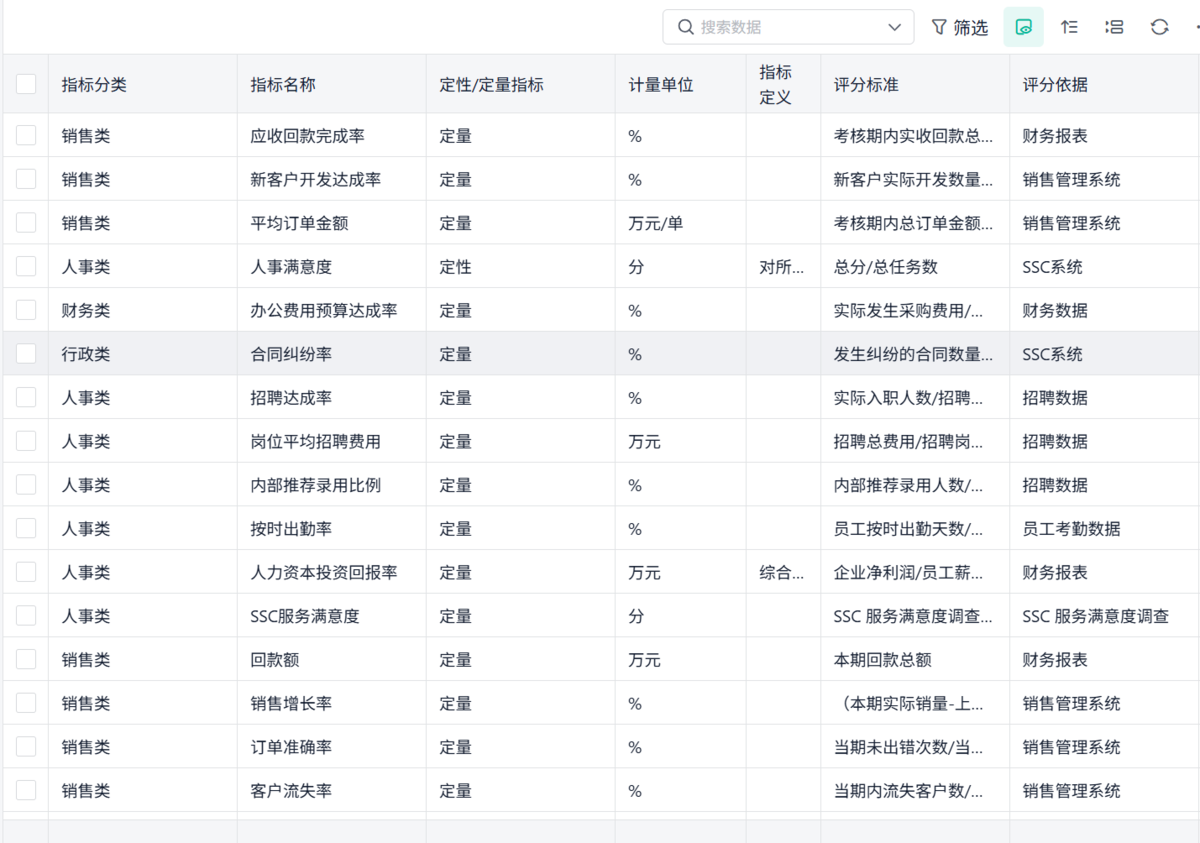Viewport: 1200px width, 843px height.
Task: Click the 计量单位 column header
Action: tap(681, 84)
